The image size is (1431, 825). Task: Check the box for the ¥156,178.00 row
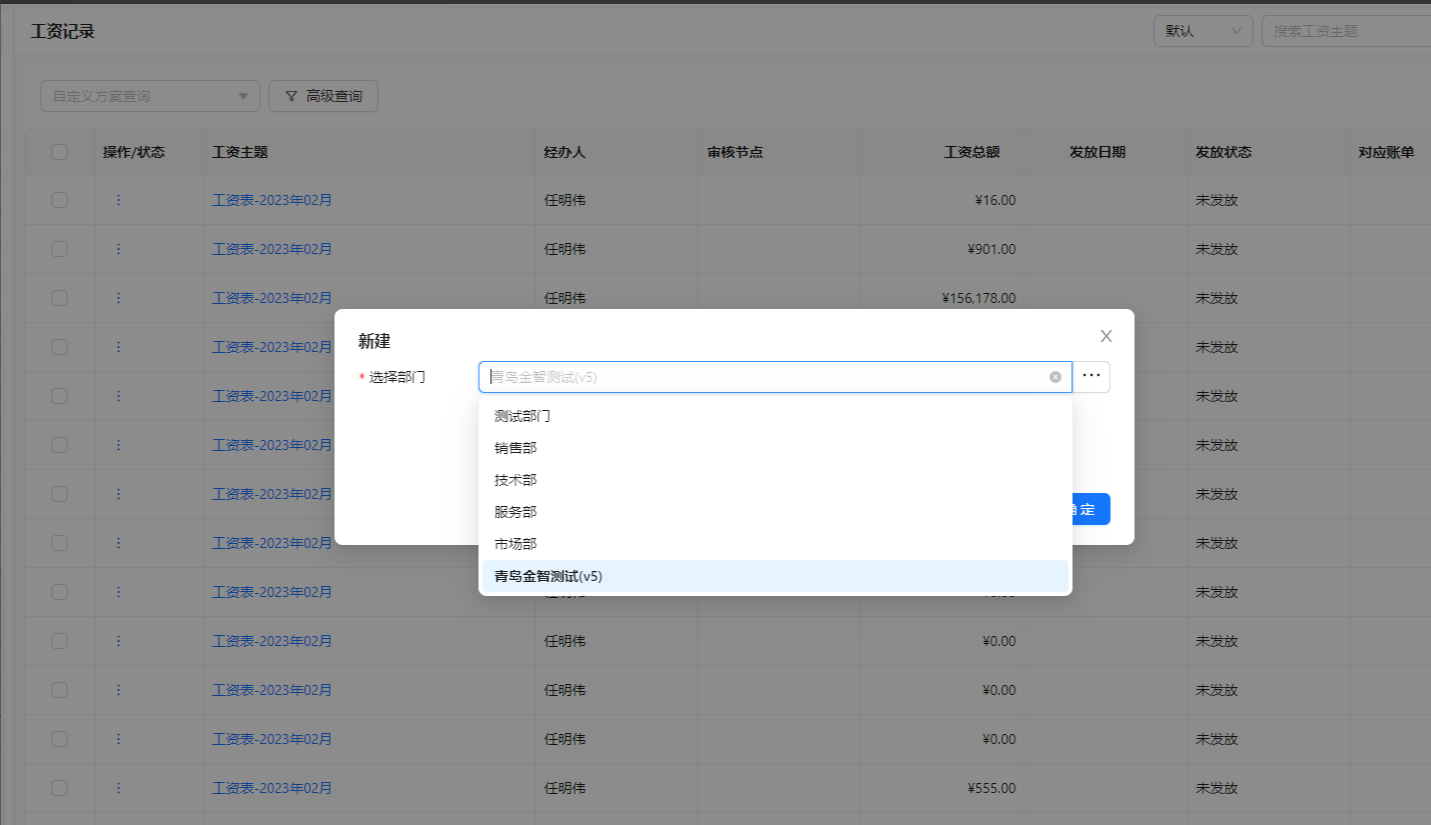pos(59,298)
